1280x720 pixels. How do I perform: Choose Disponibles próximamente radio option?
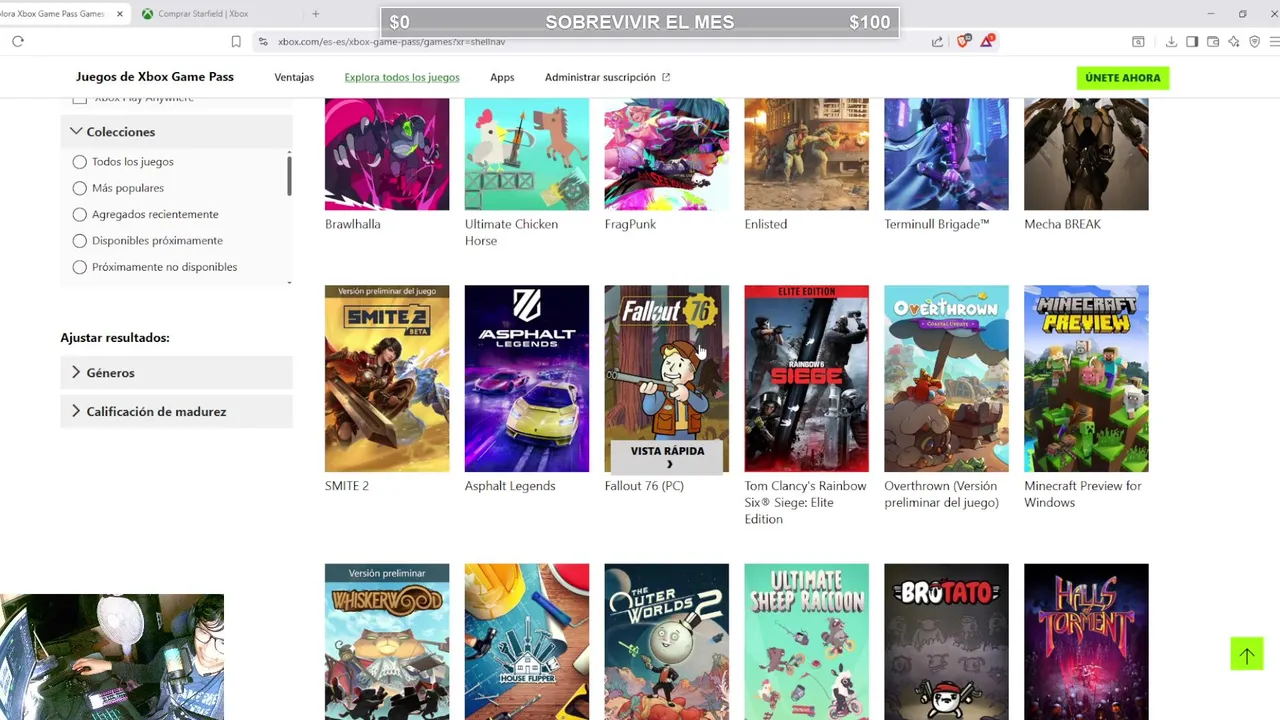80,240
